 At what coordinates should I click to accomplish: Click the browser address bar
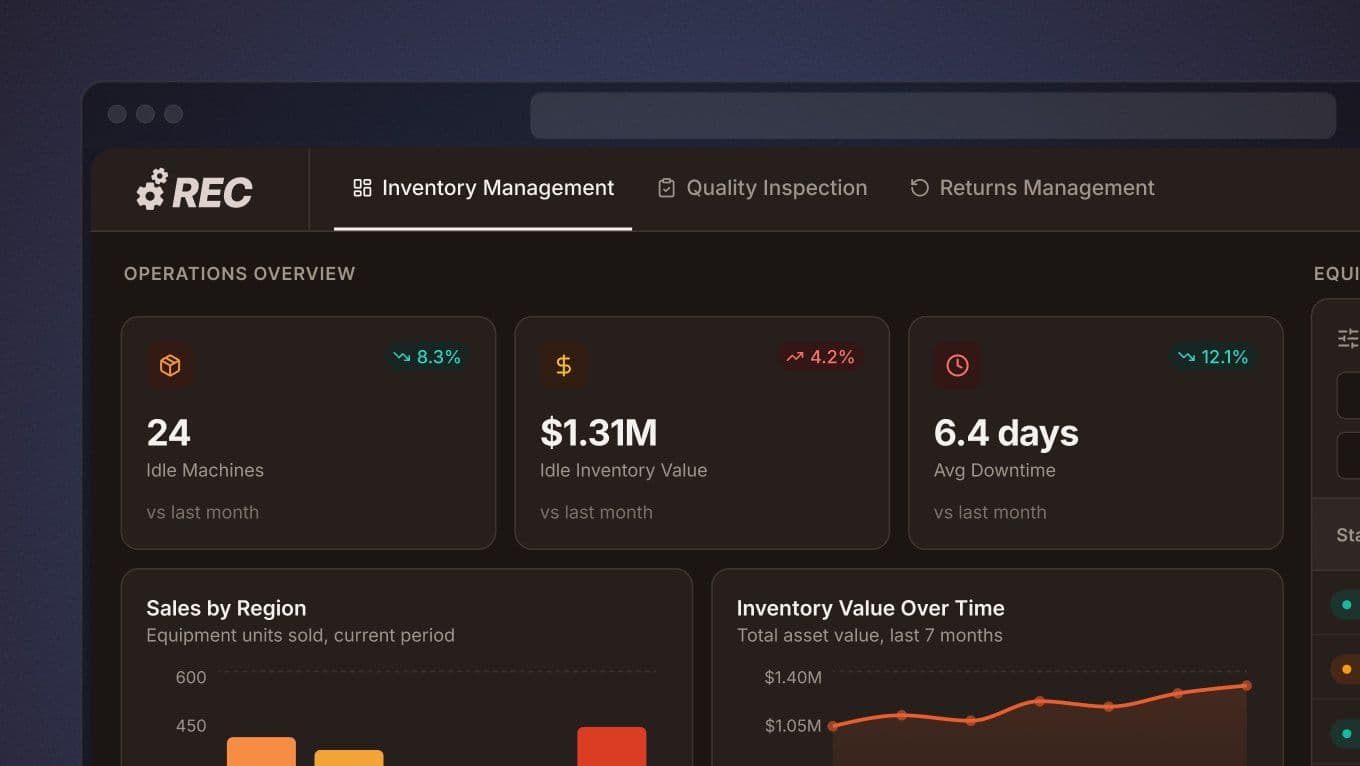click(933, 116)
